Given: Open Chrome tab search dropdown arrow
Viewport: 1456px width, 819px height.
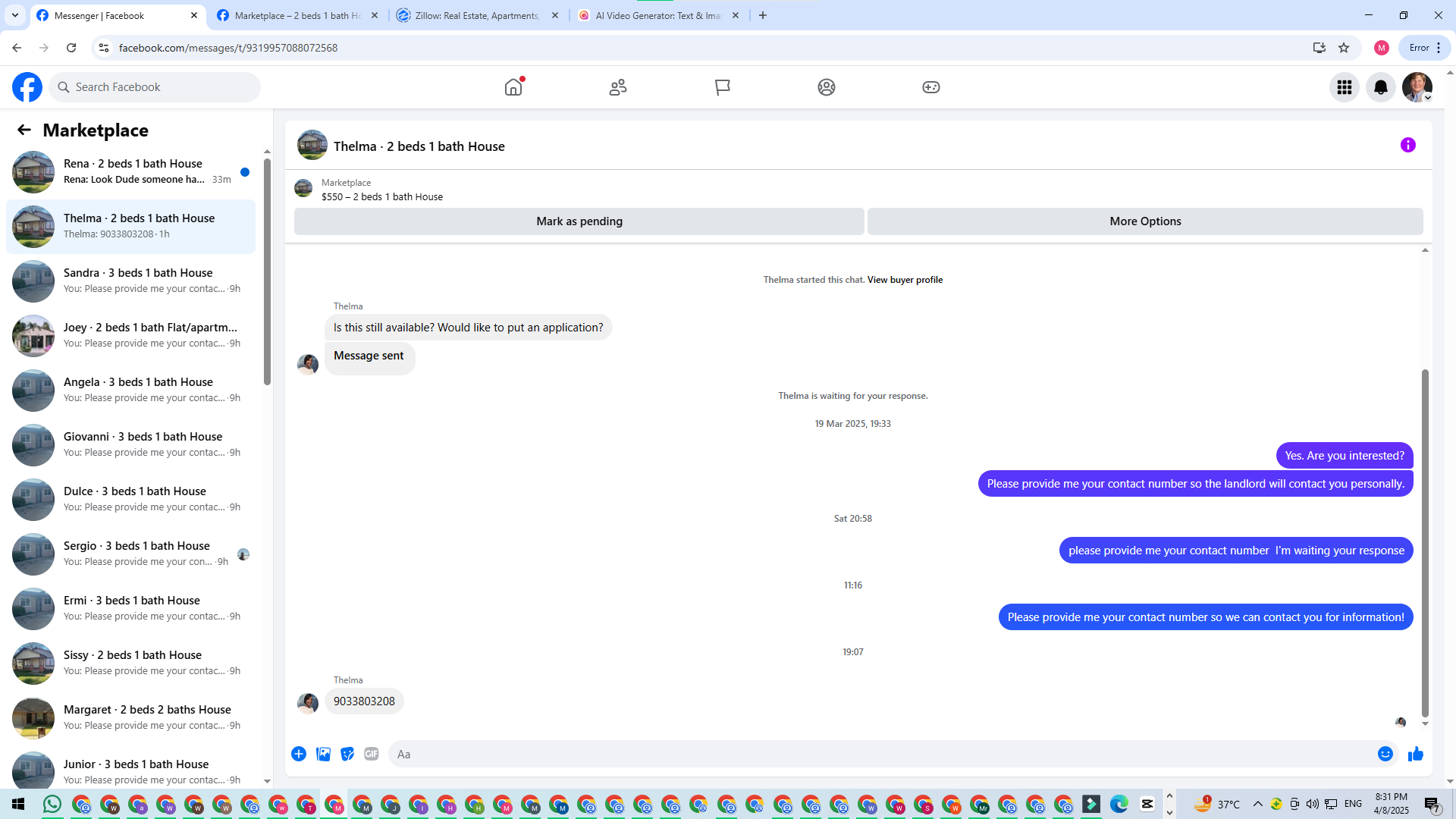Looking at the screenshot, I should tap(15, 15).
